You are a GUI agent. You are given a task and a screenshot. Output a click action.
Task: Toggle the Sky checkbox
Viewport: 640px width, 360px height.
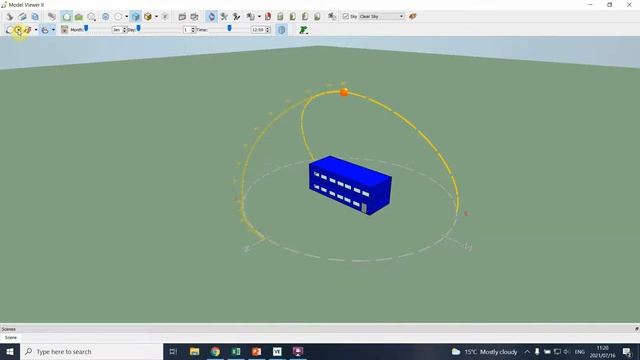(346, 17)
